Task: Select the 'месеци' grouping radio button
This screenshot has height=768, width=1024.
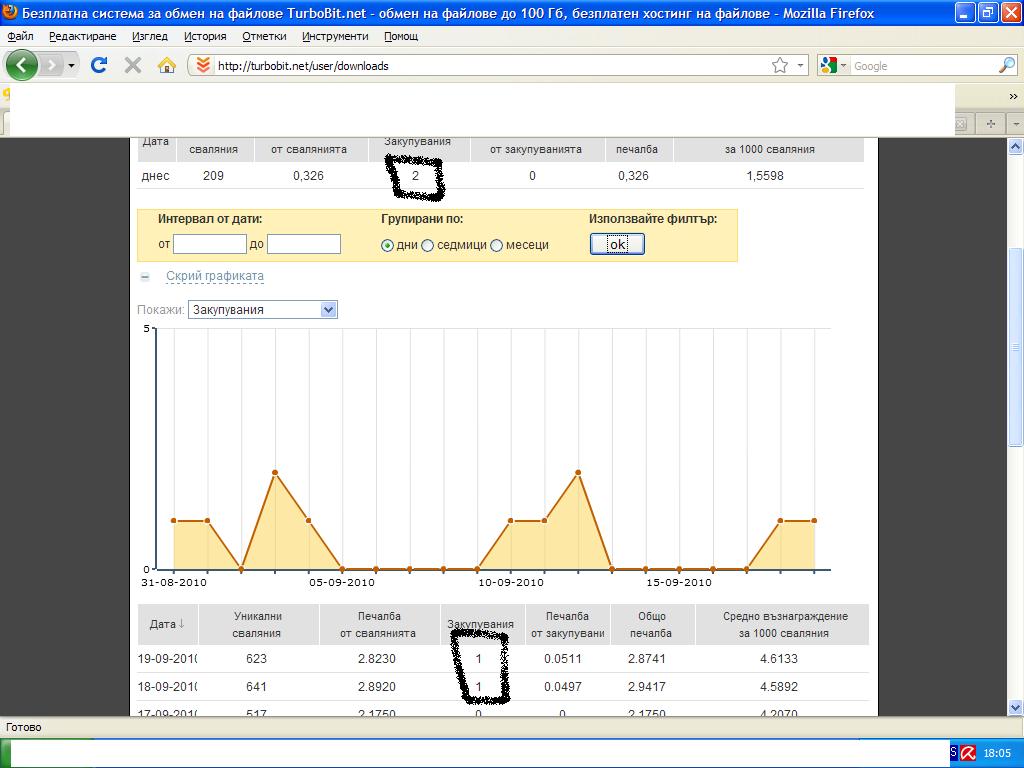Action: [x=496, y=246]
